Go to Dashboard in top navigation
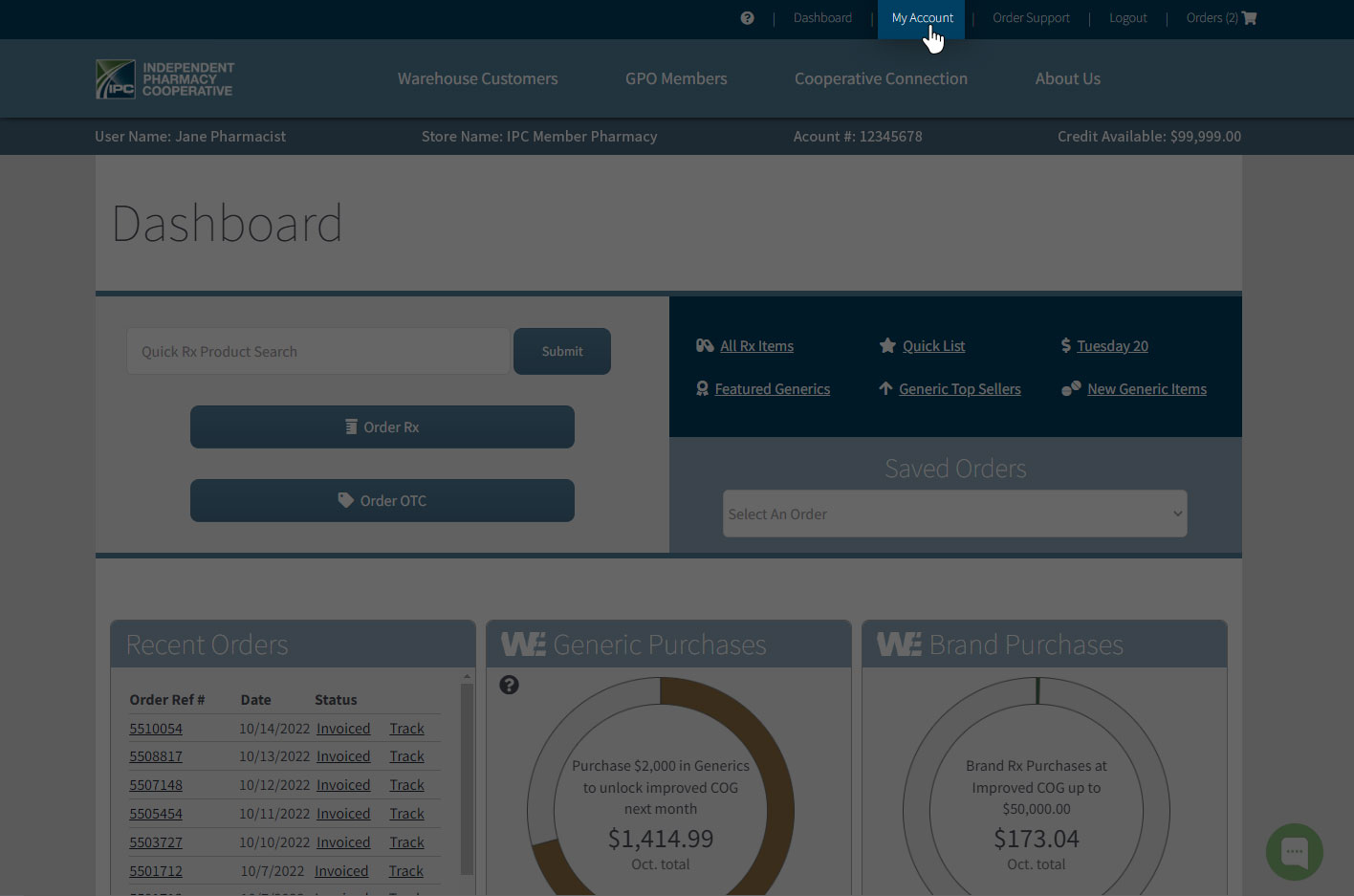This screenshot has height=896, width=1354. (822, 18)
